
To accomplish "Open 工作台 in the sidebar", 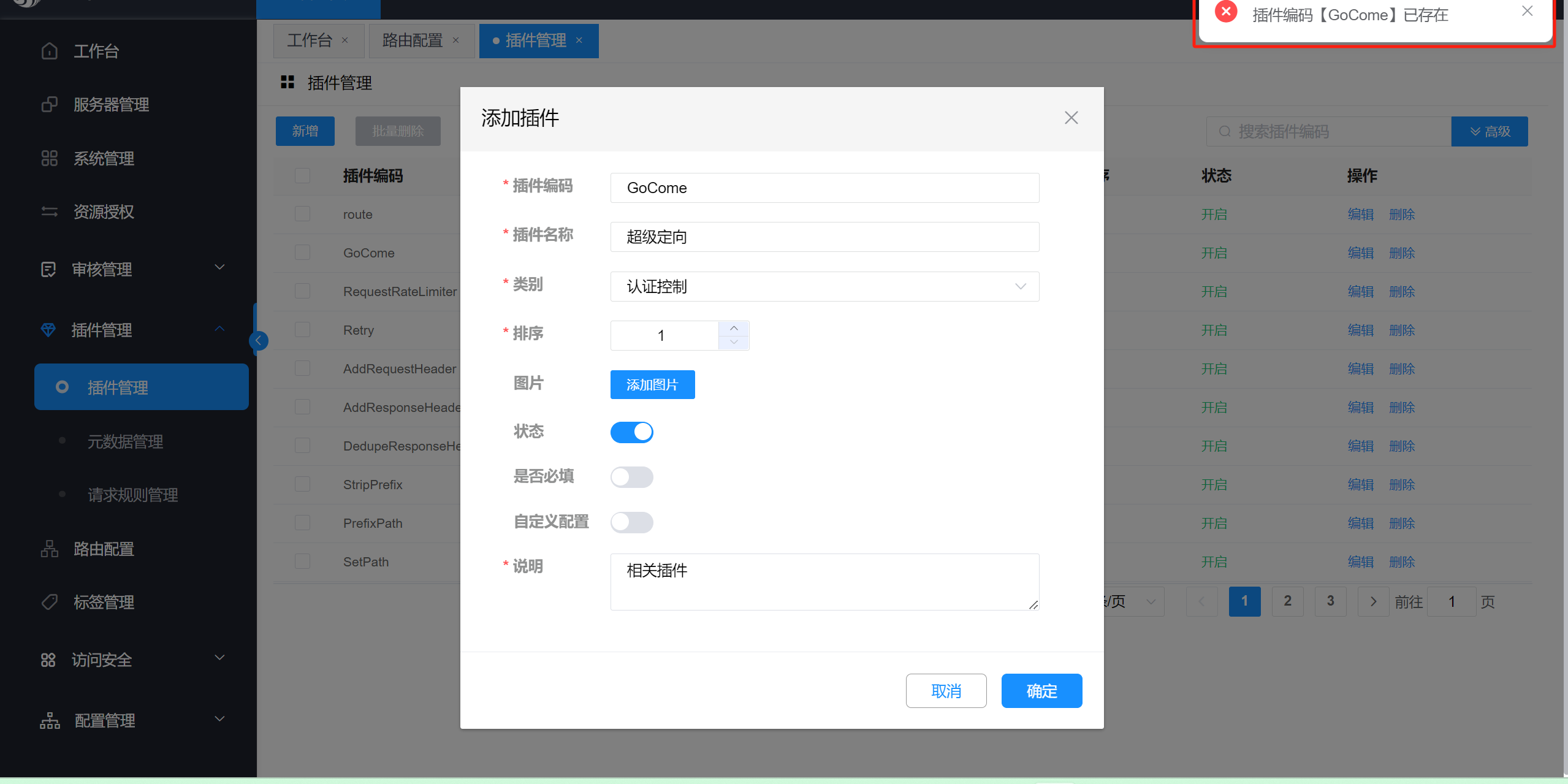I will [96, 51].
